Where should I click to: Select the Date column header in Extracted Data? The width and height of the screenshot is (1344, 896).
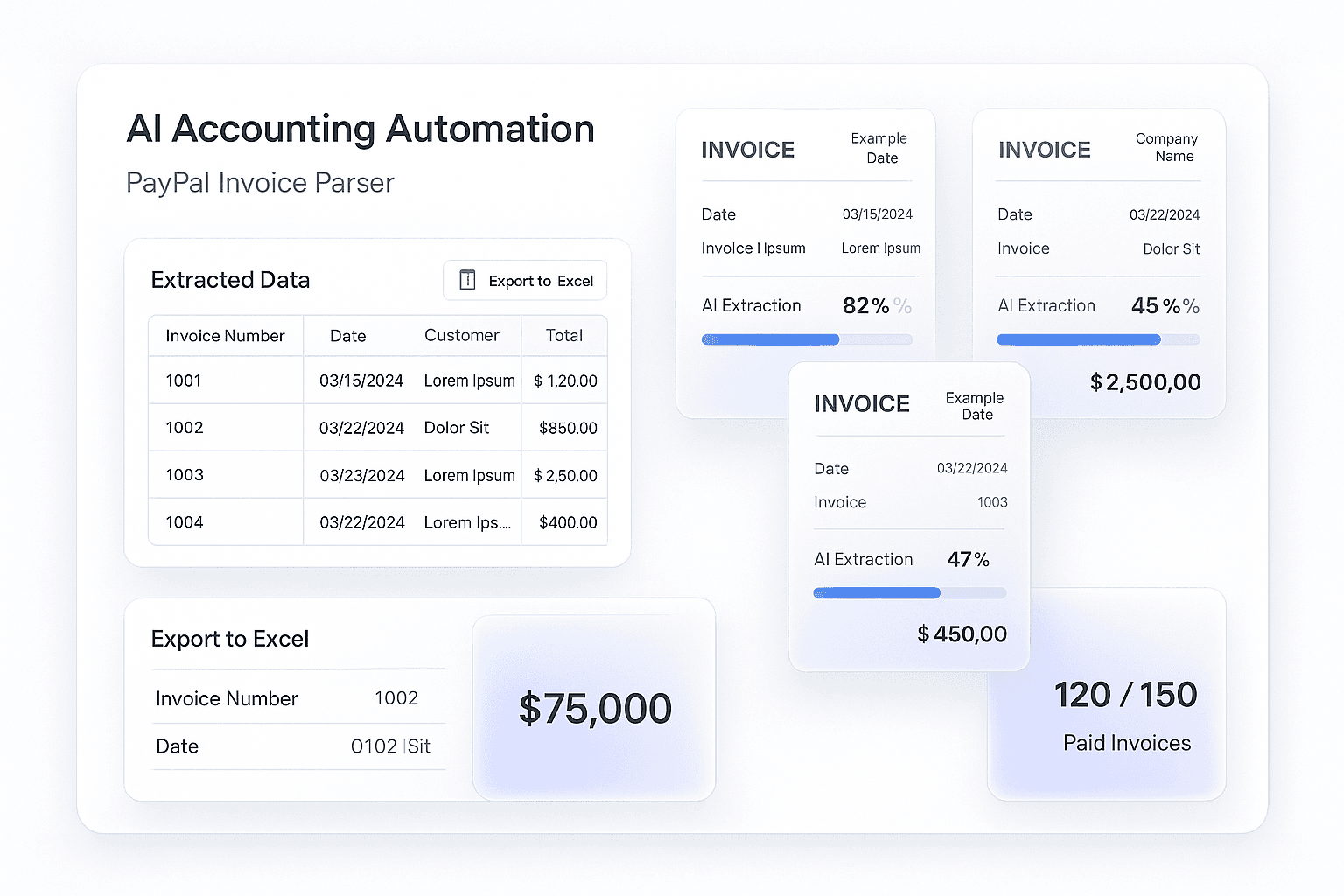click(x=347, y=336)
